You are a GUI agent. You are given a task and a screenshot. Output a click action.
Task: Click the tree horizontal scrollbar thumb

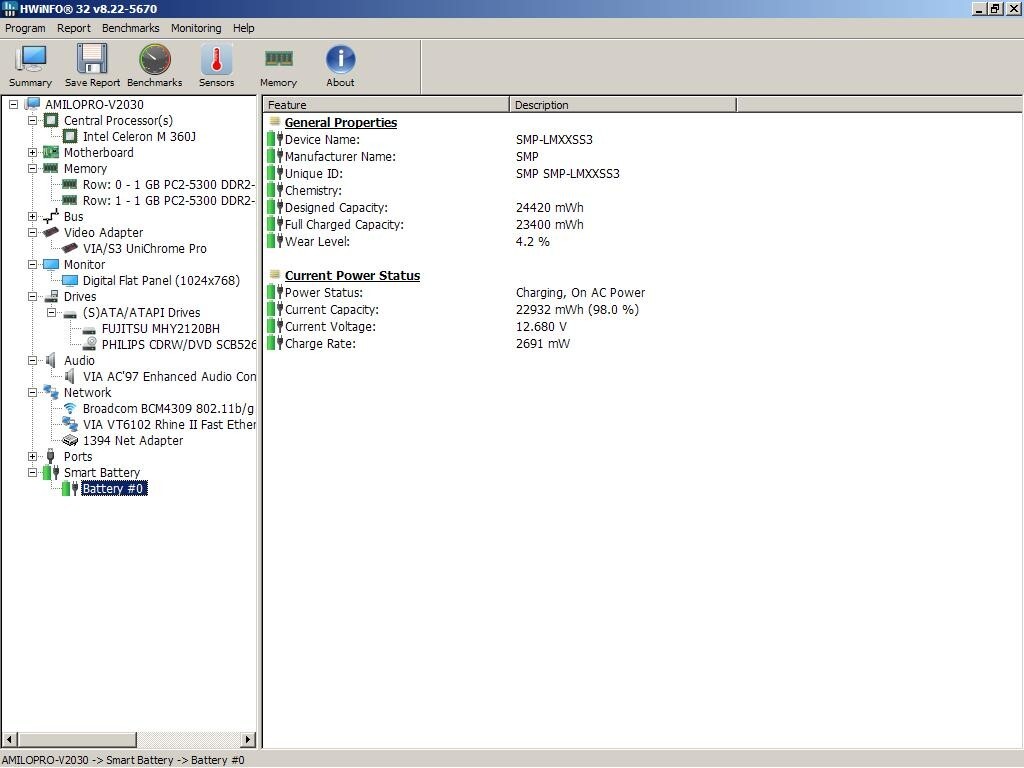coord(76,739)
